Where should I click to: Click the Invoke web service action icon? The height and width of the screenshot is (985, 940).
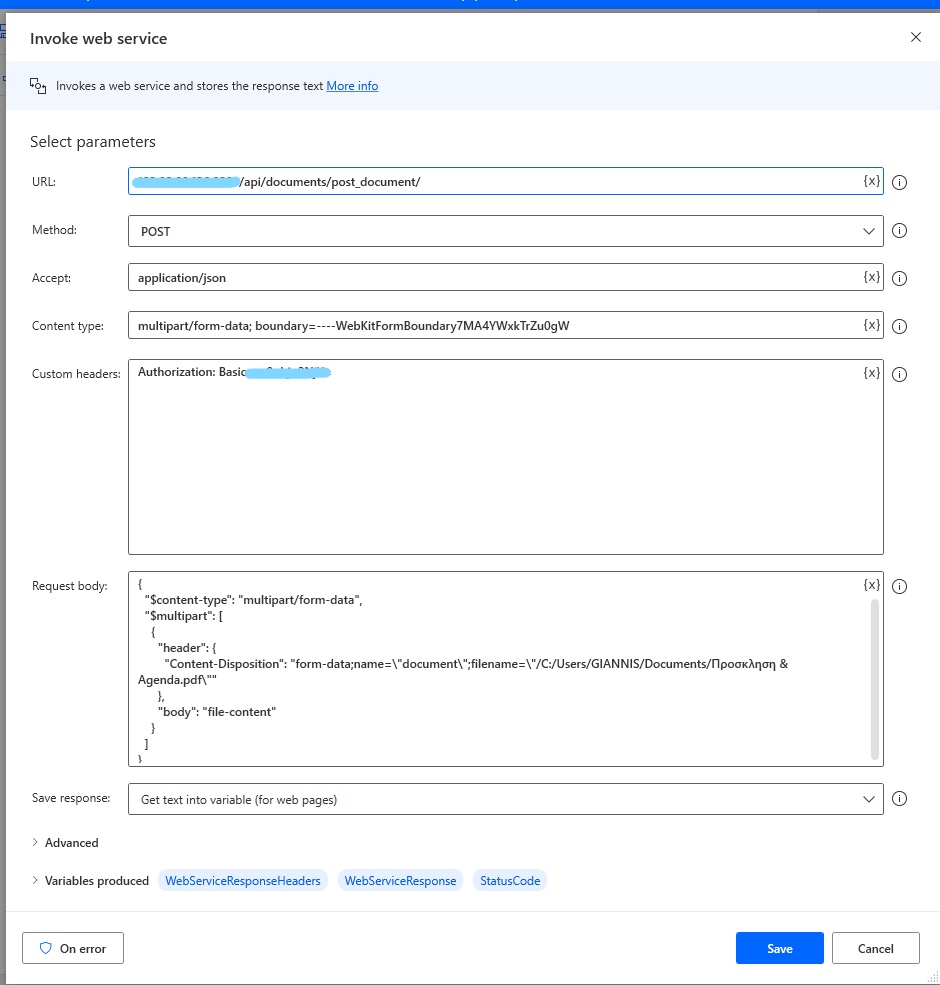point(38,86)
